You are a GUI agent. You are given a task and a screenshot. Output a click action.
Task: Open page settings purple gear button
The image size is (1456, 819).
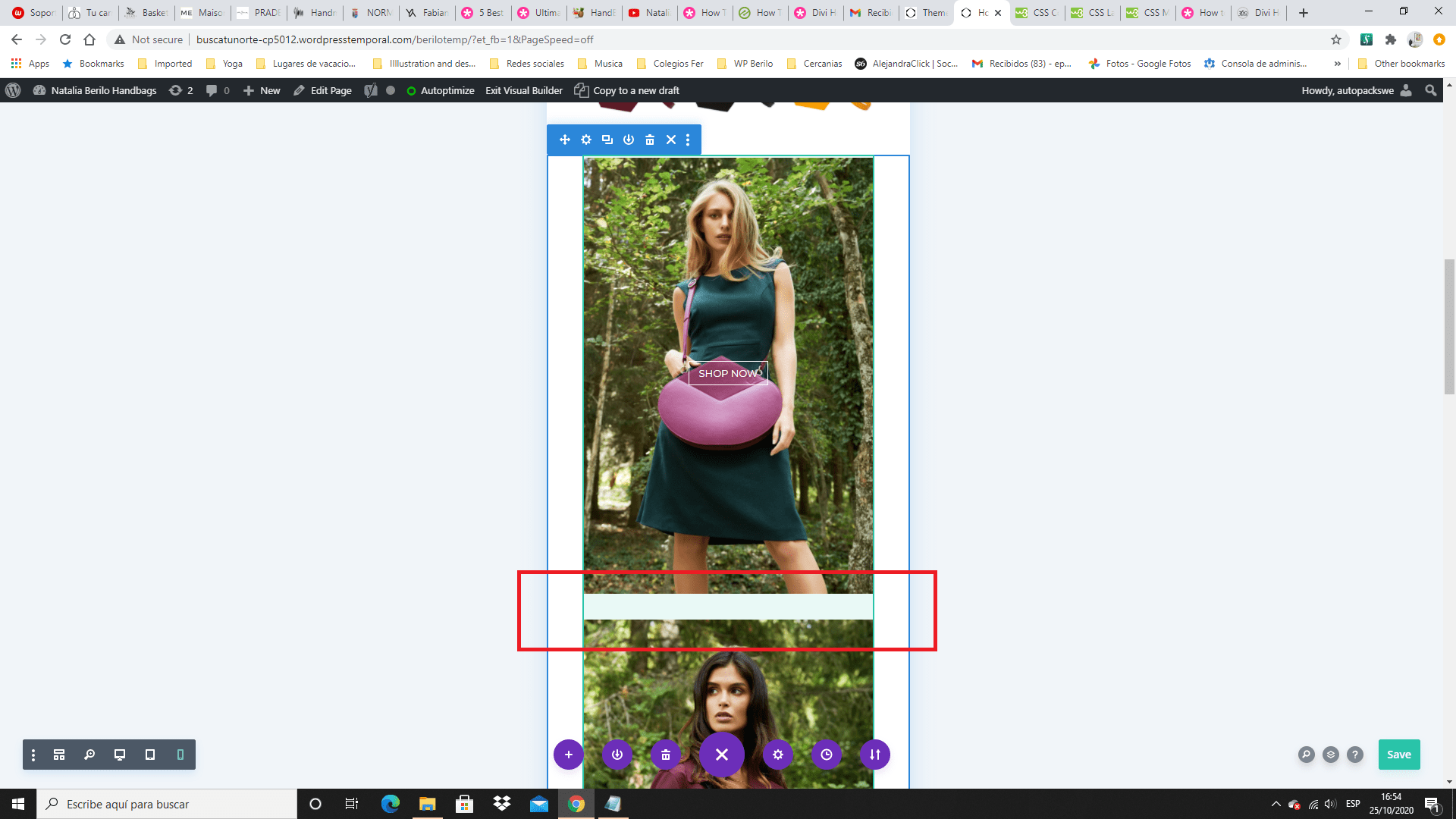coord(778,755)
